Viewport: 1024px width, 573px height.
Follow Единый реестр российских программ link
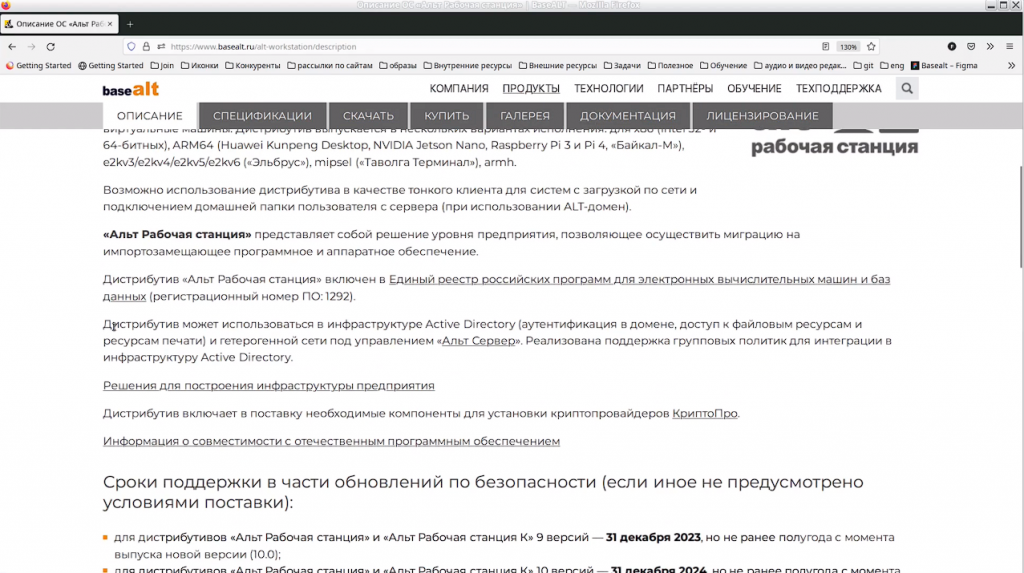pyautogui.click(x=639, y=280)
